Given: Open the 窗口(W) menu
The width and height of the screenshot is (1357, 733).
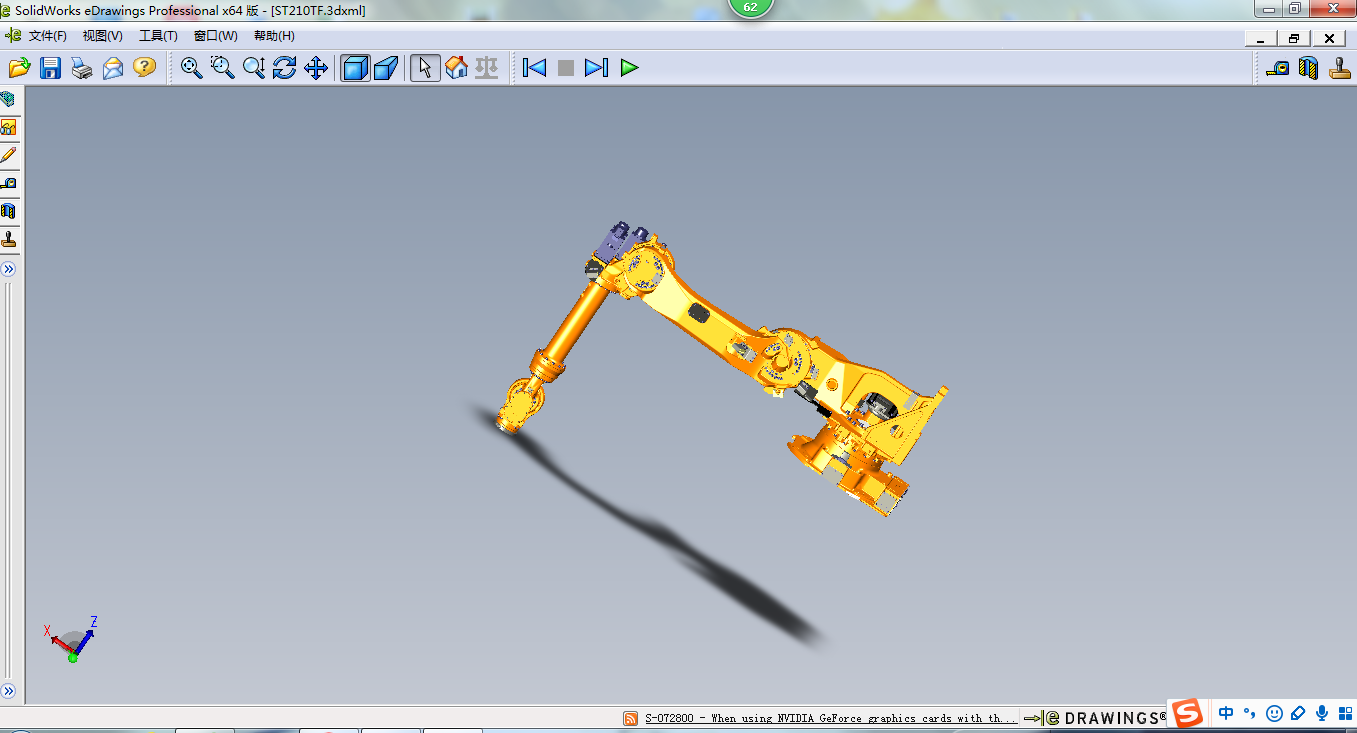Looking at the screenshot, I should [x=213, y=35].
